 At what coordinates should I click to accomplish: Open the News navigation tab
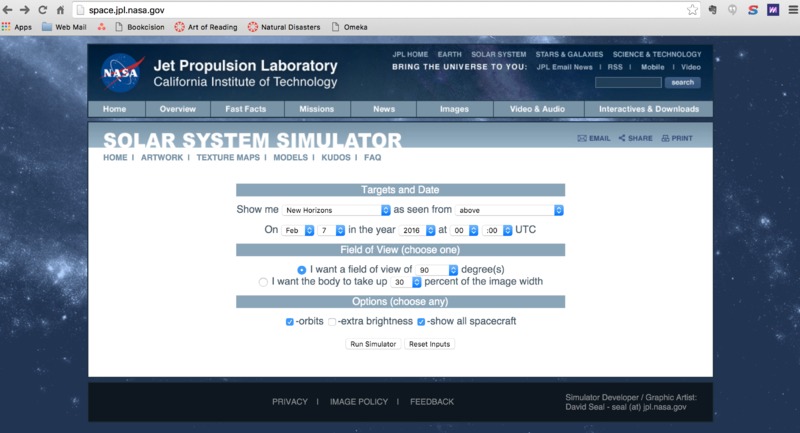[x=384, y=109]
